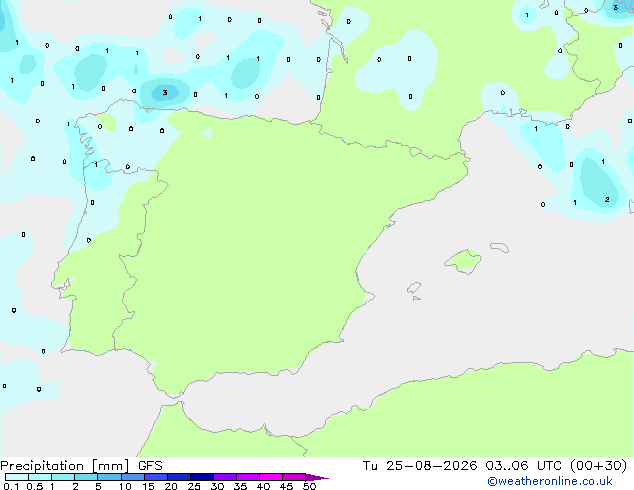Click Mallorca island on the map
Screen dimensions: 634x490
tap(464, 261)
